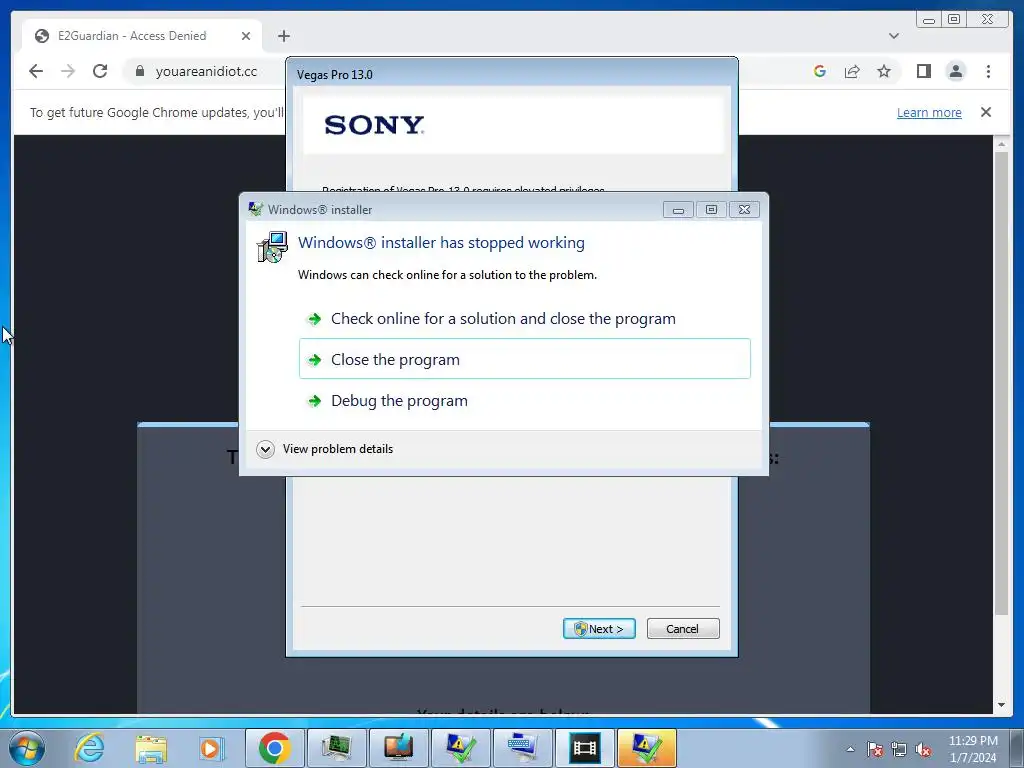Switch to highlighted Windows installer taskbar item

(x=647, y=748)
